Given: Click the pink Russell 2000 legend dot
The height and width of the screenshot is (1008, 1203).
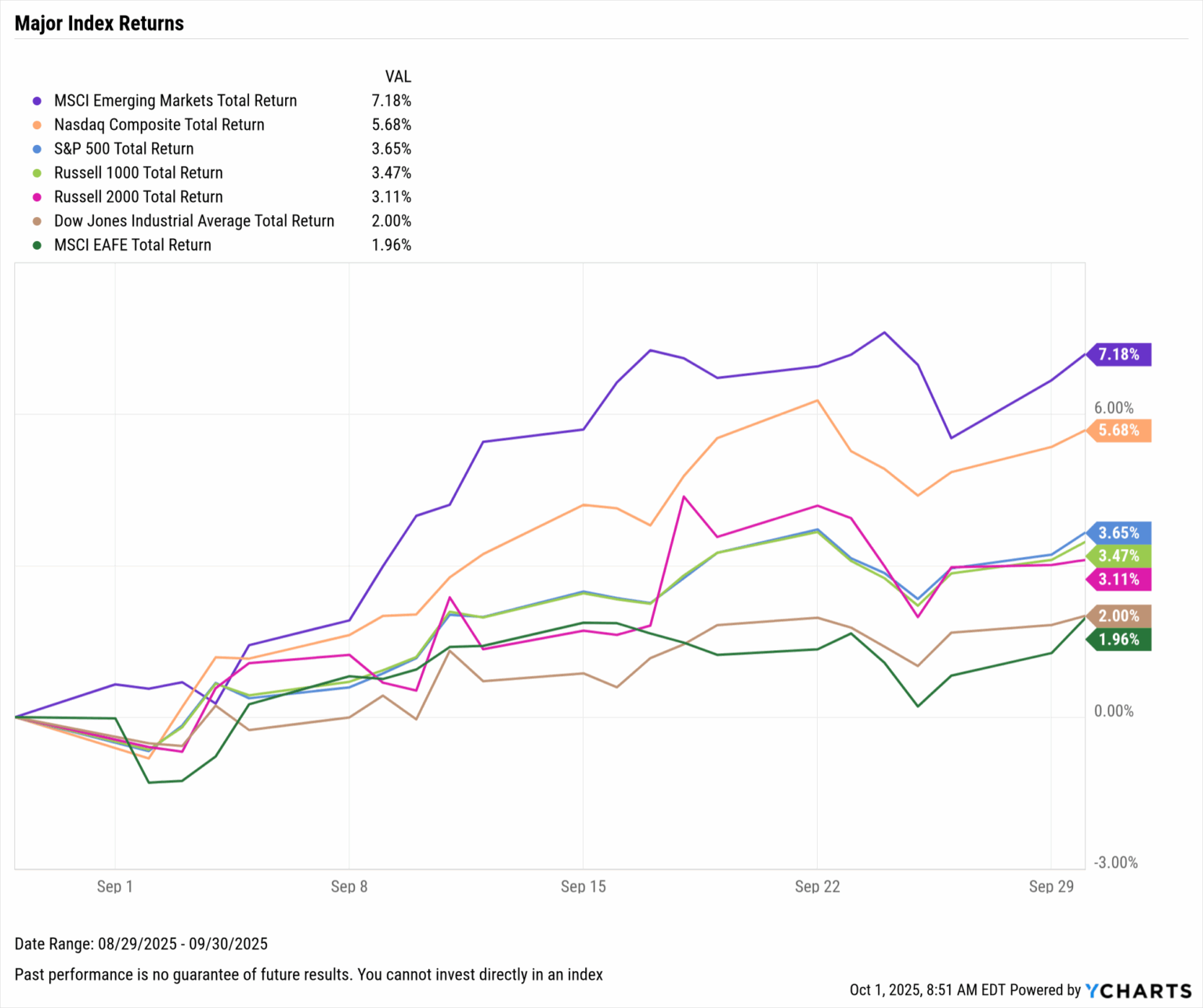Looking at the screenshot, I should pos(37,197).
